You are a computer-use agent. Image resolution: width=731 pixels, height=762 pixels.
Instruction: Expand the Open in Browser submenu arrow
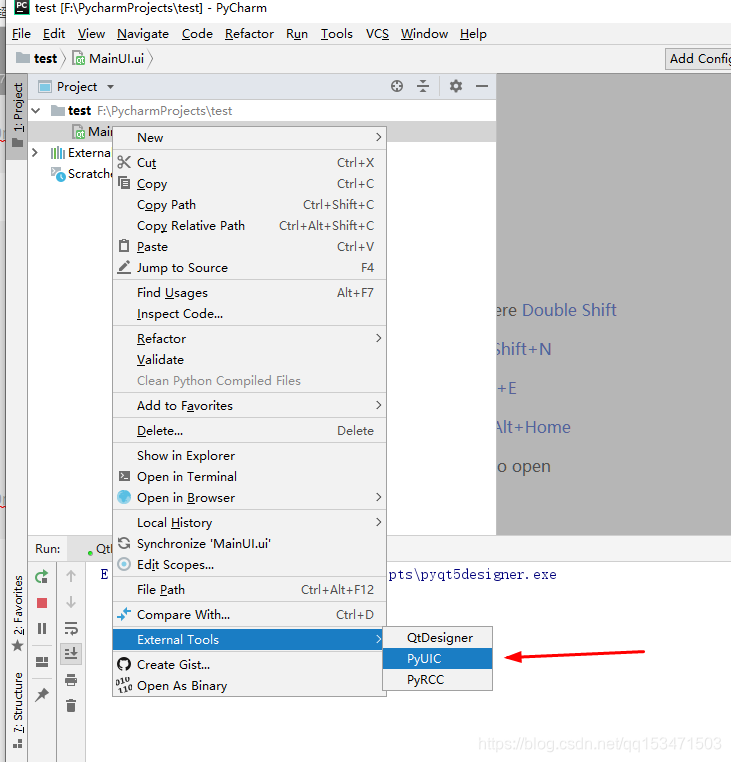[379, 497]
